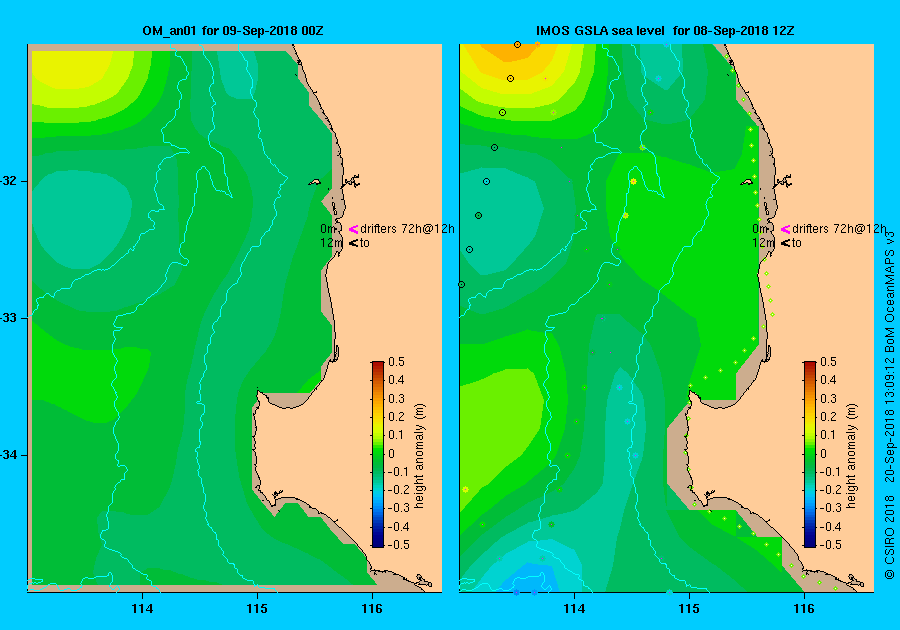Click the '115' longitude label under left map
The width and height of the screenshot is (900, 630).
pos(257,609)
